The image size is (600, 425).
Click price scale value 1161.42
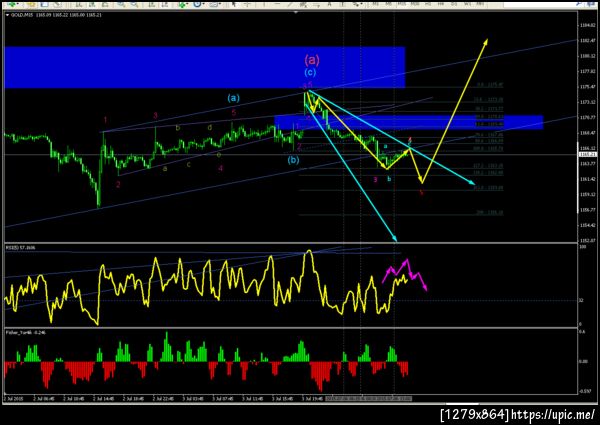[x=587, y=179]
